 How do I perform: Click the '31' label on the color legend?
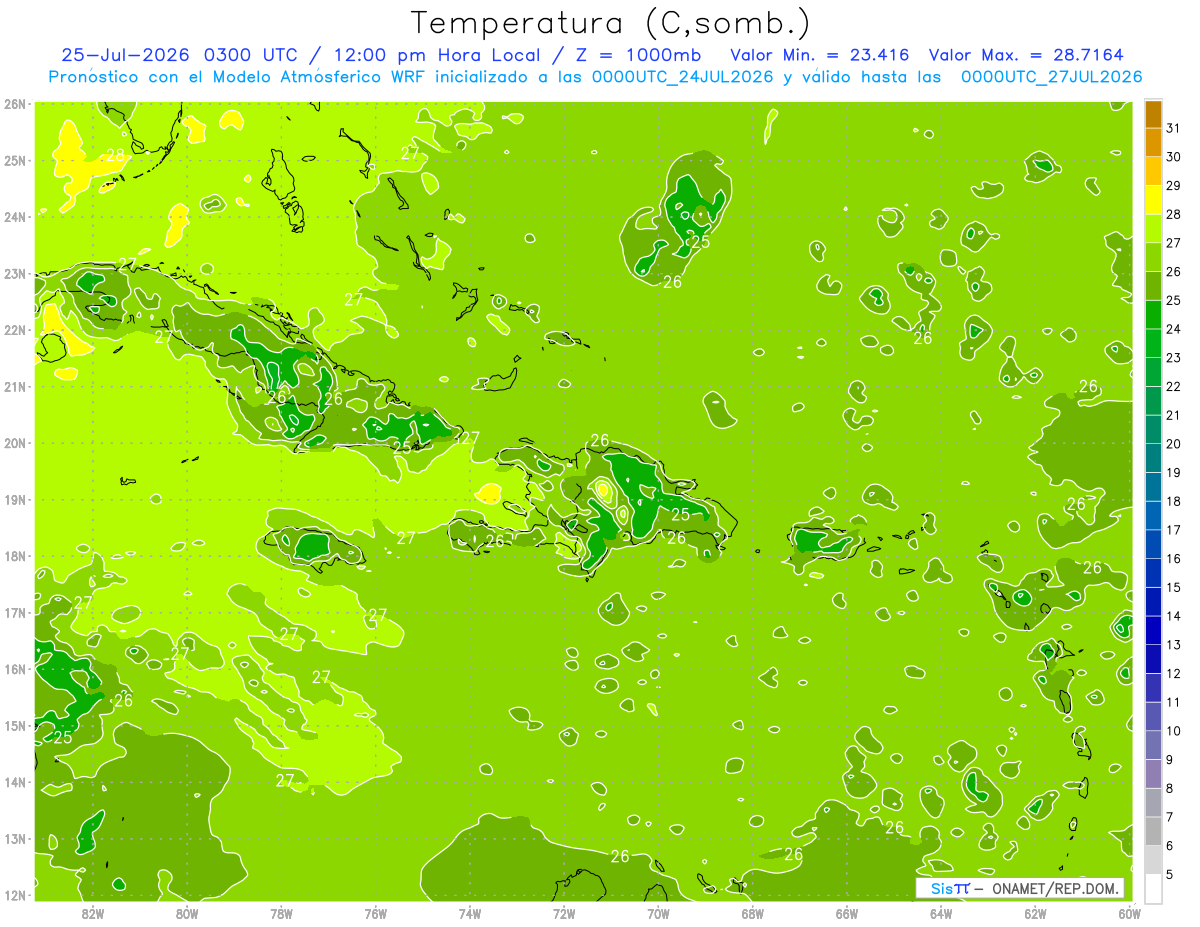pos(1173,129)
